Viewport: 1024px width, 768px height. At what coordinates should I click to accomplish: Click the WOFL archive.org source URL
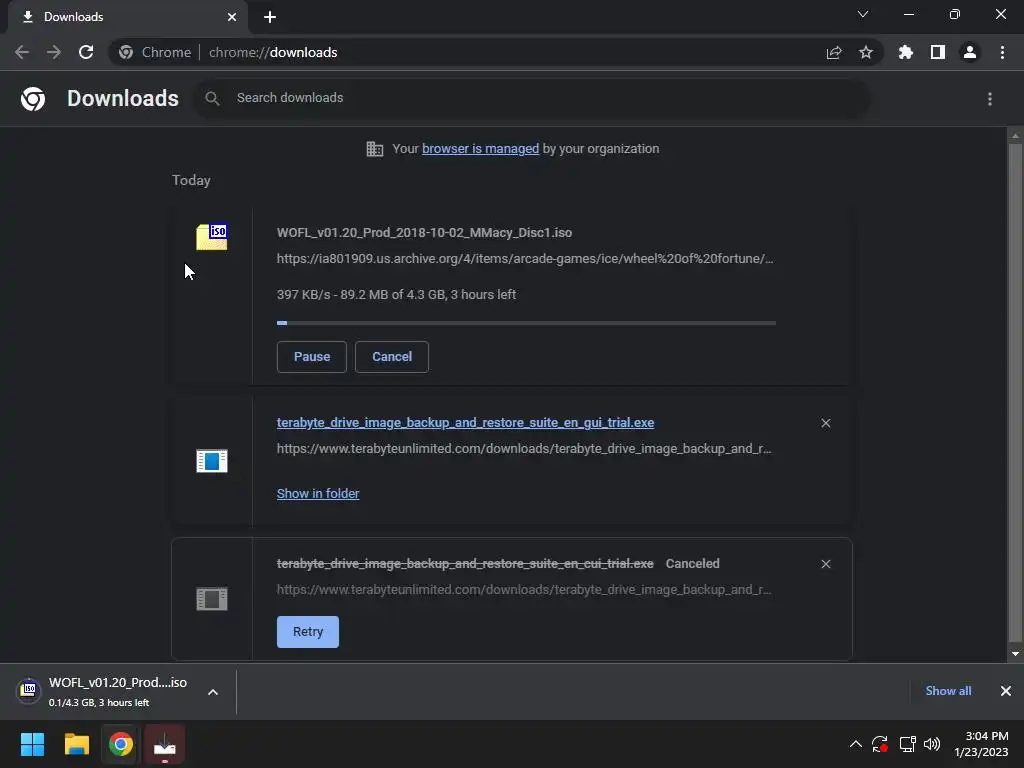coord(525,259)
